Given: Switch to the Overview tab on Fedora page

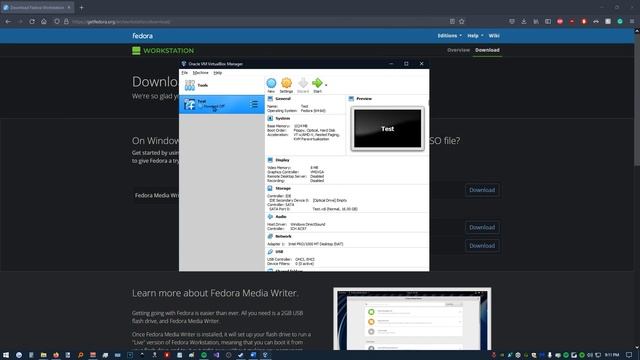Looking at the screenshot, I should coord(458,50).
